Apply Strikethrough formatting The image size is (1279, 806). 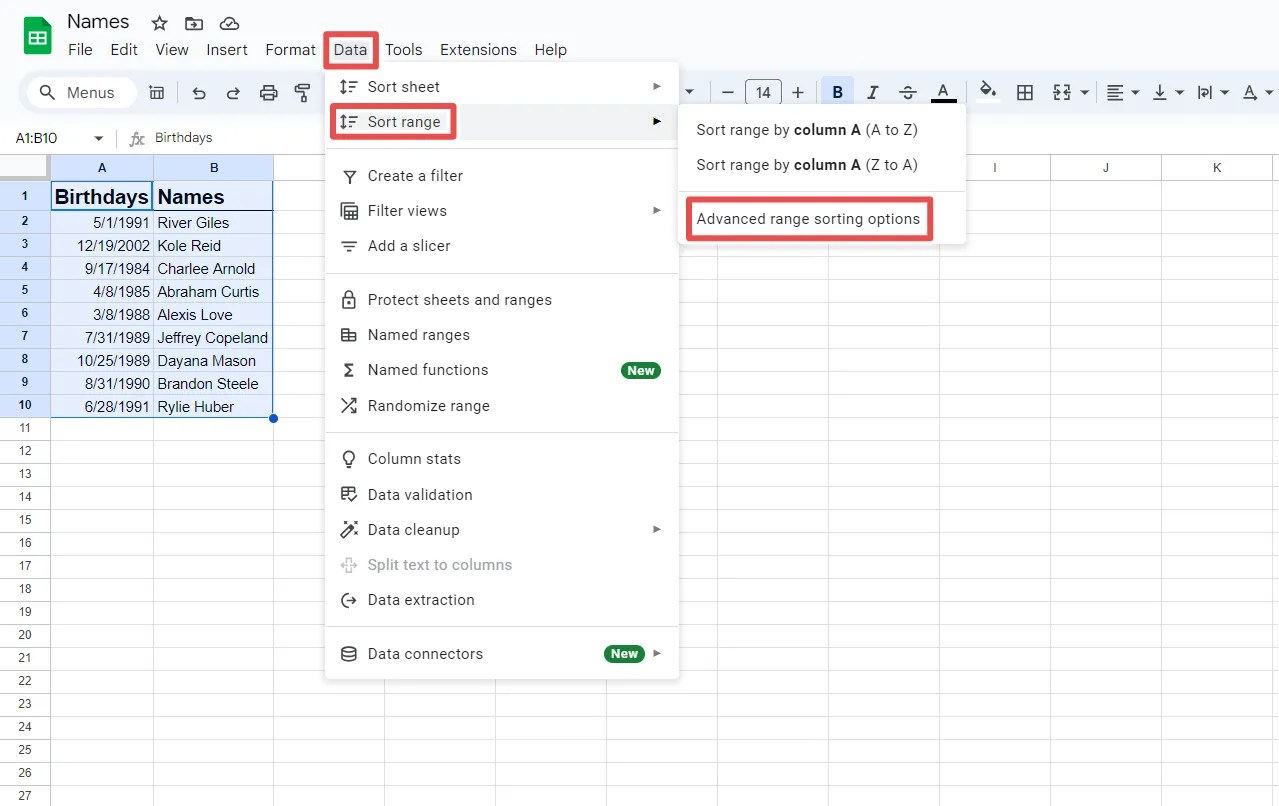[x=907, y=91]
